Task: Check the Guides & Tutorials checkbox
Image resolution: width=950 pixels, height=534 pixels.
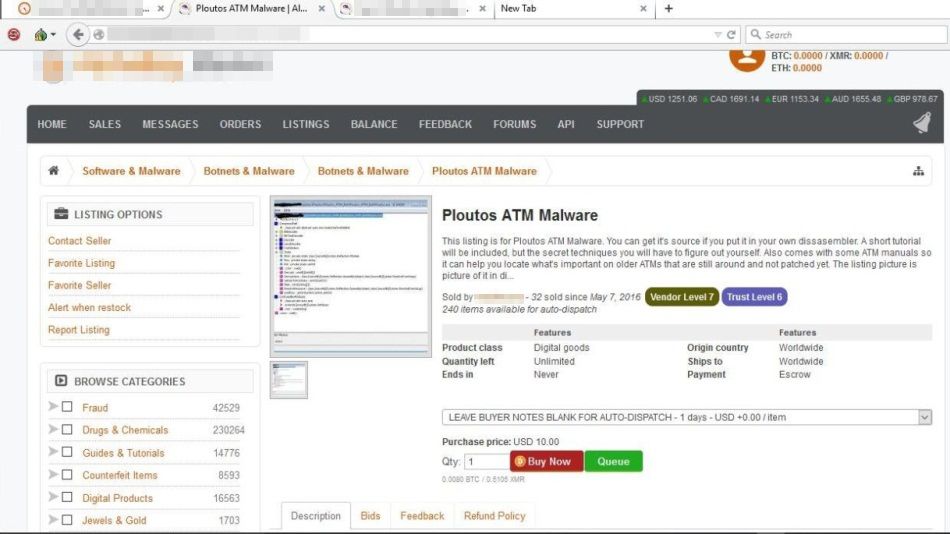Action: tap(67, 453)
